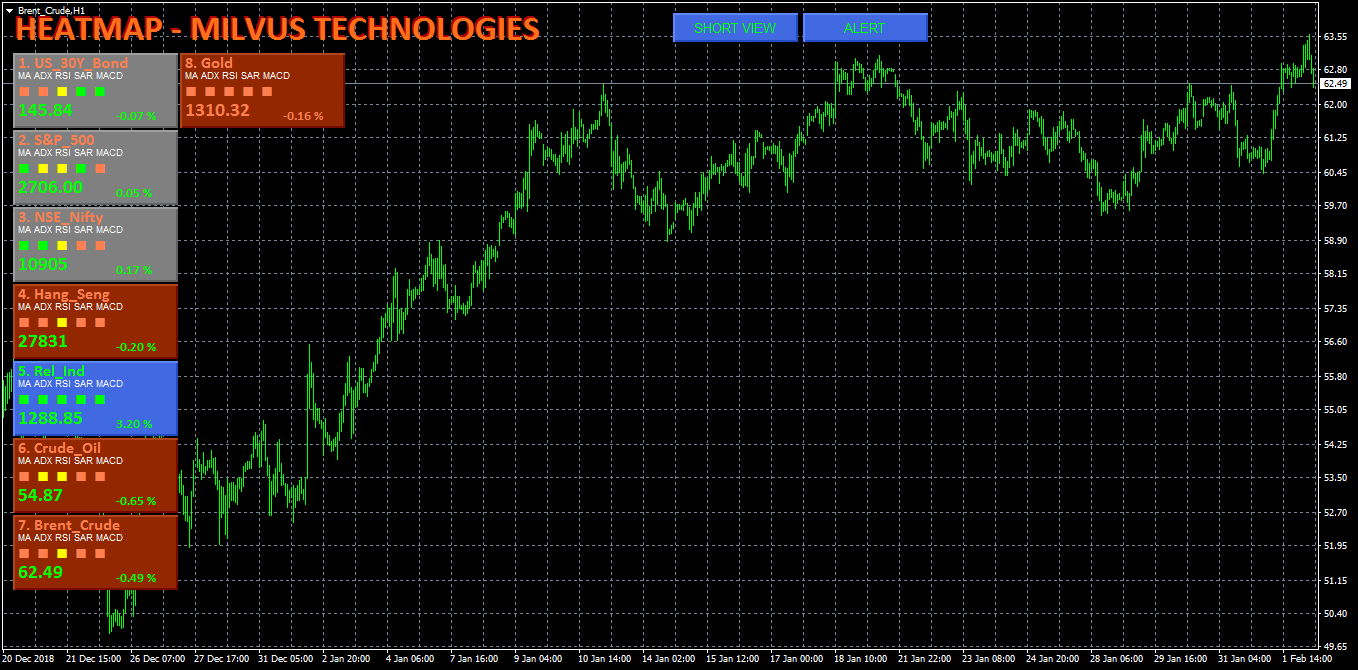Select the MA green square on S&P_500 card
Viewport: 1358px width, 670px height.
[x=24, y=169]
